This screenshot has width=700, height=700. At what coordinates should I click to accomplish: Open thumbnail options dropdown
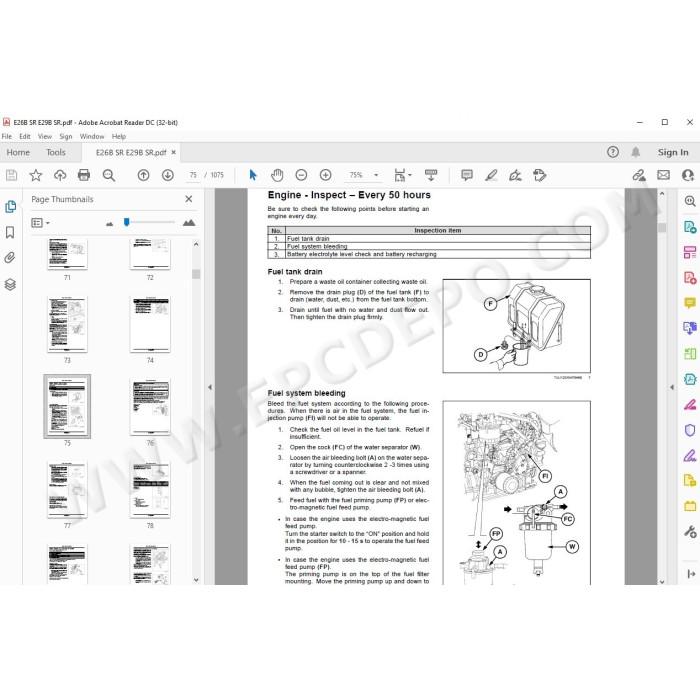(x=41, y=222)
